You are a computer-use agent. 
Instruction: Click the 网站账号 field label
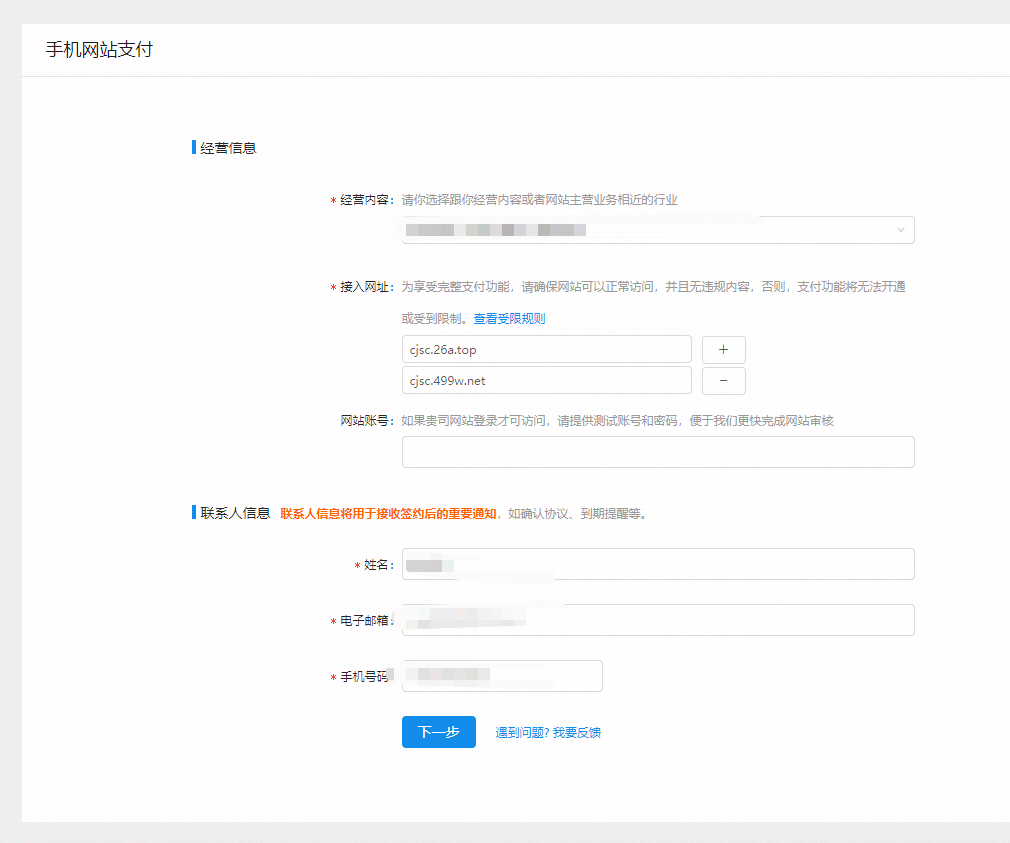[366, 421]
